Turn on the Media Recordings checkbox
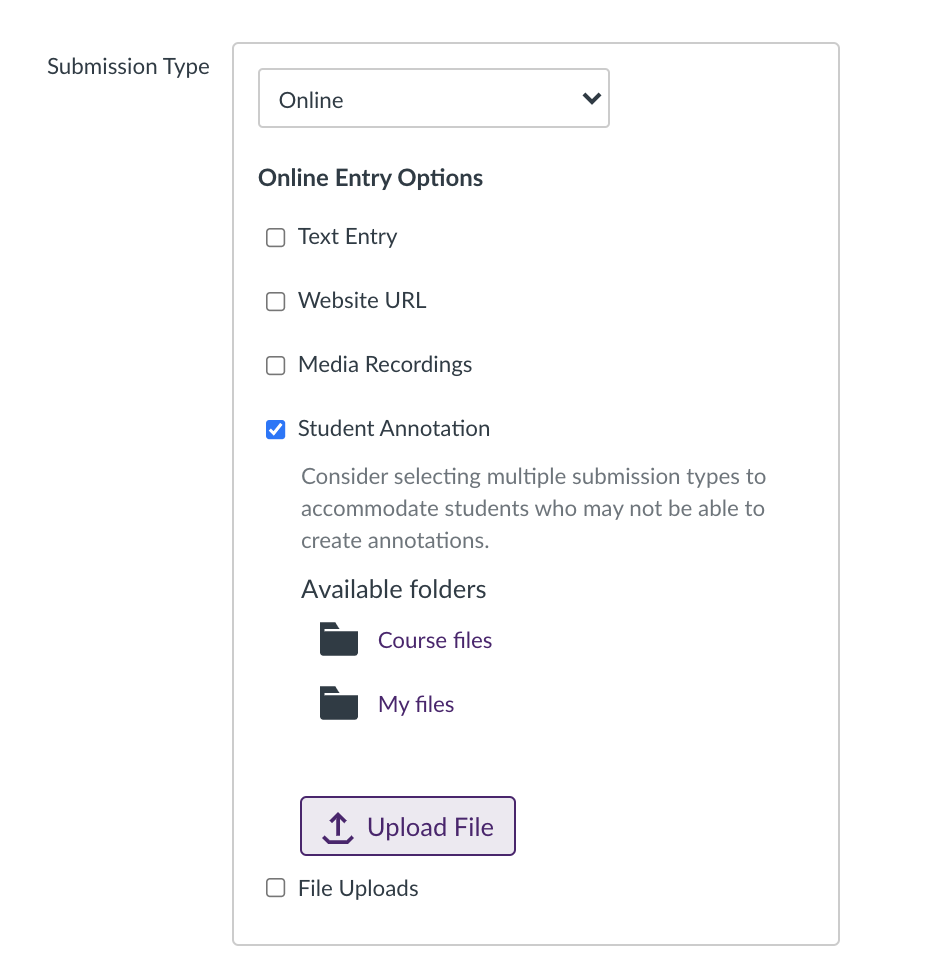The height and width of the screenshot is (964, 940). pos(275,366)
